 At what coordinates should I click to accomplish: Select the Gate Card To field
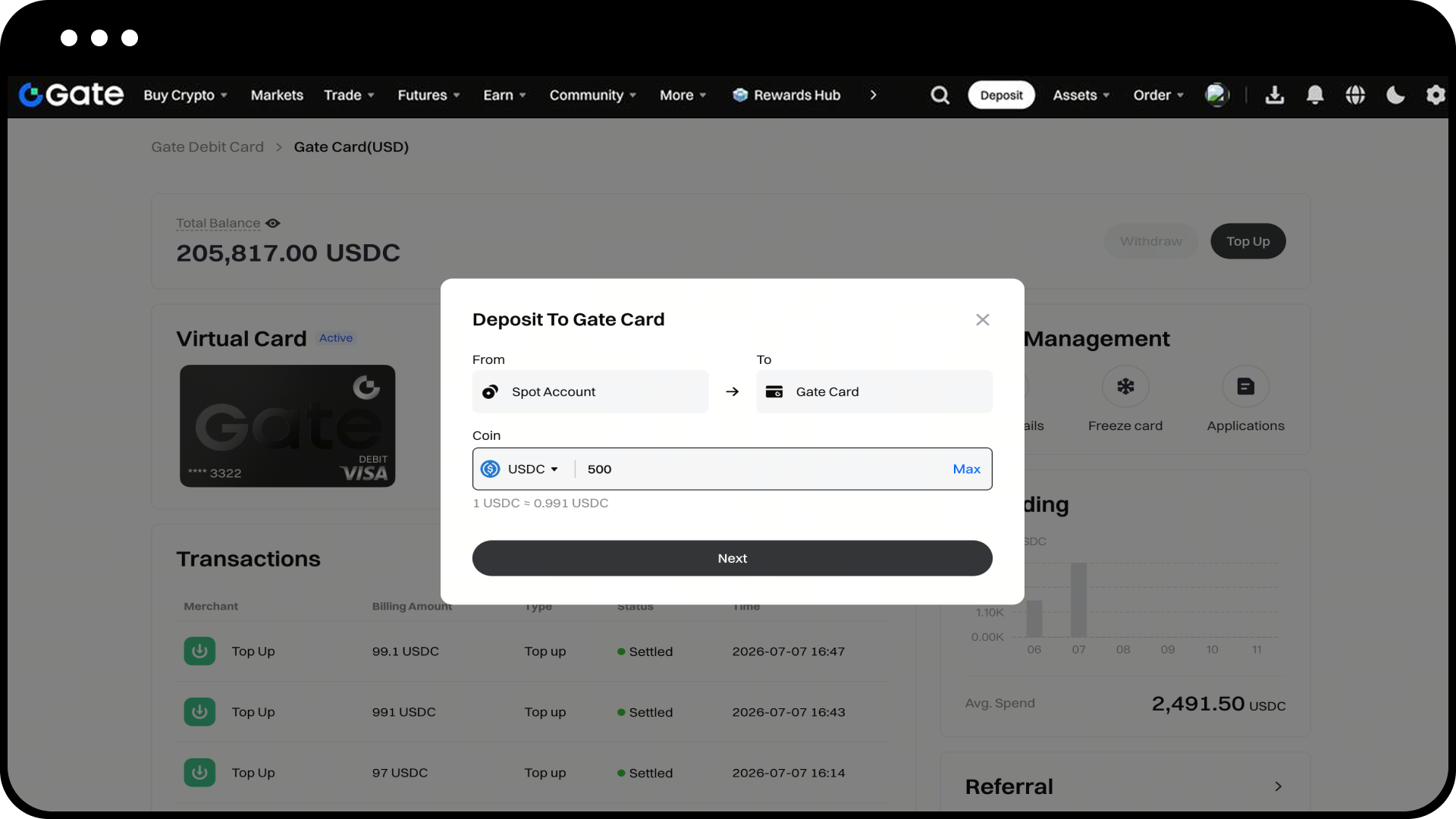click(x=874, y=391)
